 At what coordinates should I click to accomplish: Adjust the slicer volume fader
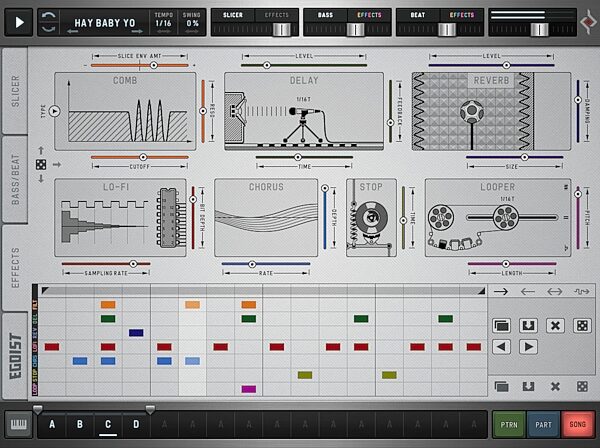click(x=282, y=29)
